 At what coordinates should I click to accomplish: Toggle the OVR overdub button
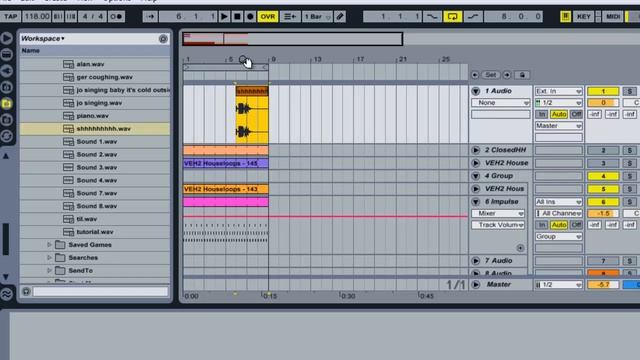[x=268, y=17]
